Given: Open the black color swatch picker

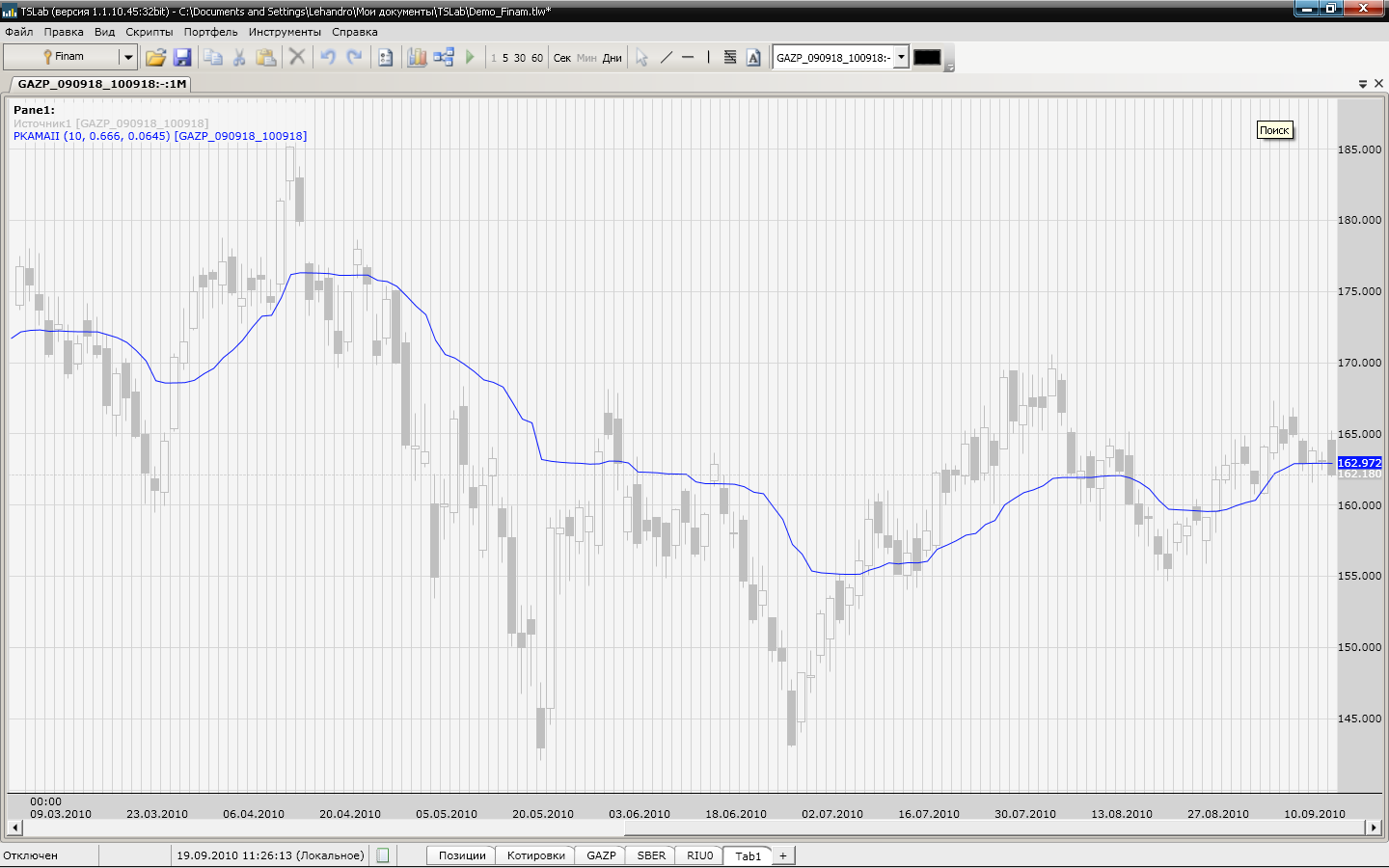Looking at the screenshot, I should [x=927, y=57].
